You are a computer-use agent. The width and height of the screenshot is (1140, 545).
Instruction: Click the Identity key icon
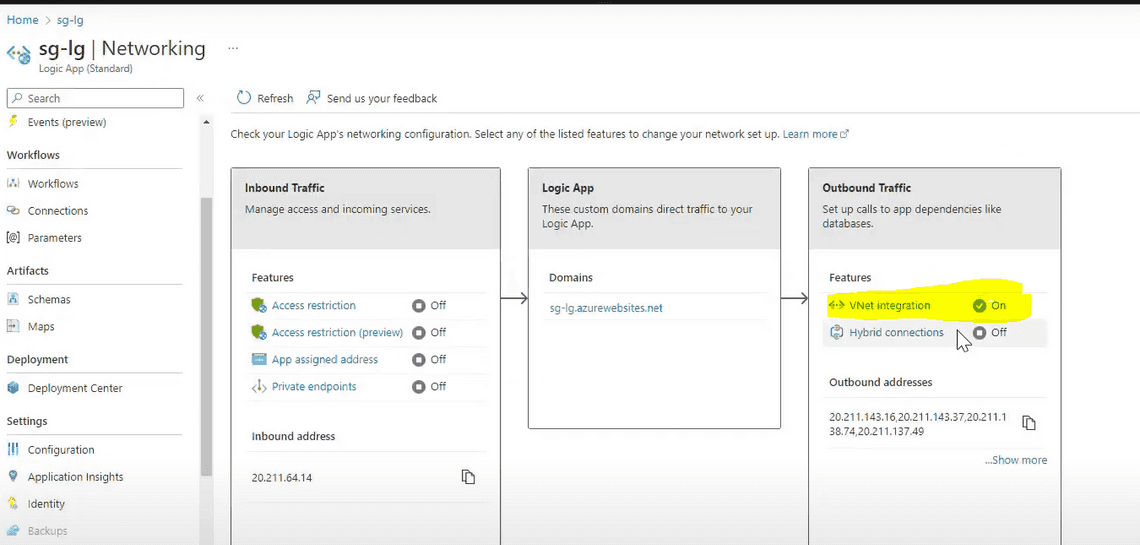(13, 504)
